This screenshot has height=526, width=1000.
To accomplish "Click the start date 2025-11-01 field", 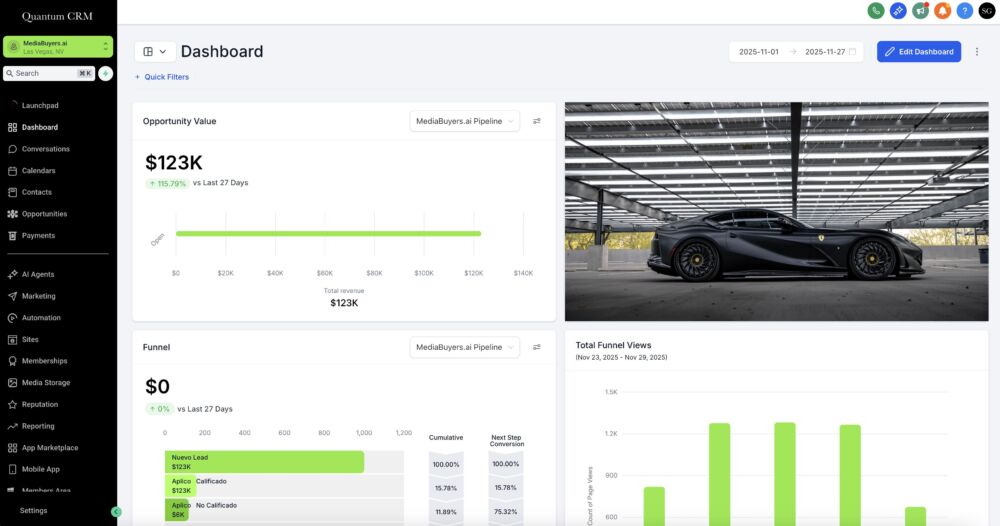I will point(759,52).
